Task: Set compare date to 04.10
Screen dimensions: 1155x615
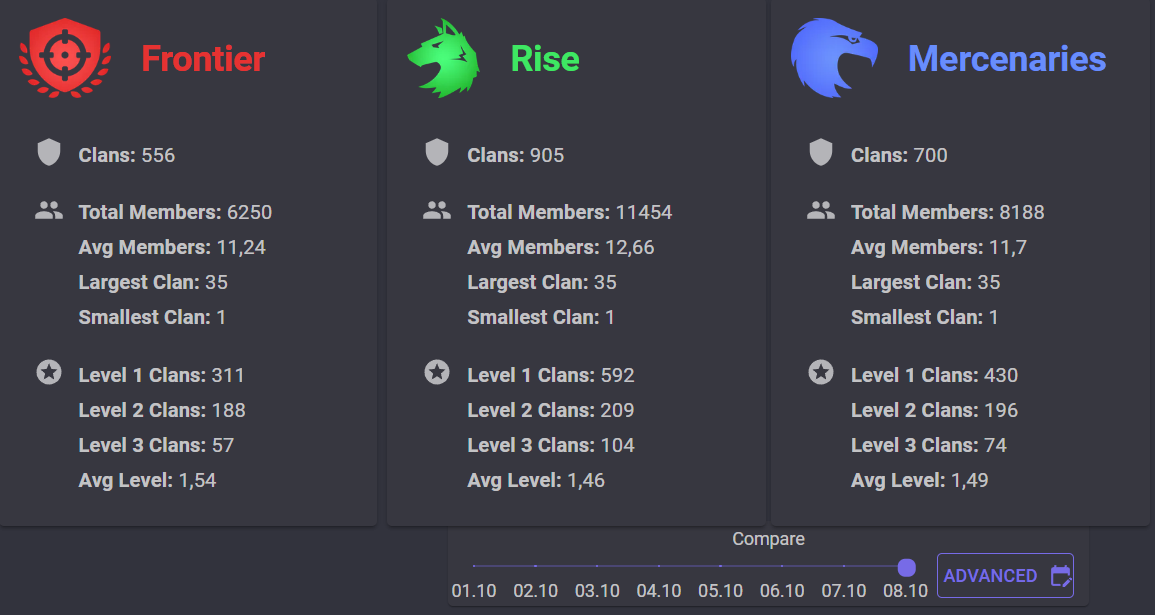Action: pos(659,591)
